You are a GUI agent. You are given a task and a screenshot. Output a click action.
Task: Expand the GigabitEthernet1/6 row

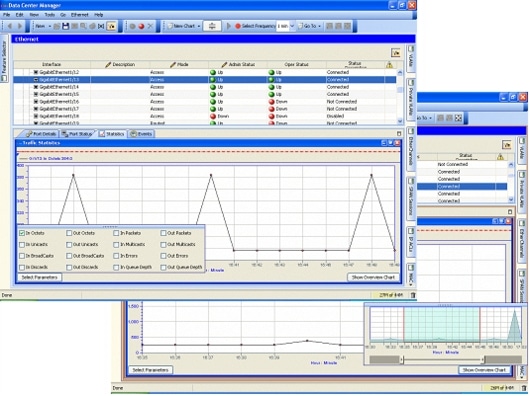[x=35, y=102]
